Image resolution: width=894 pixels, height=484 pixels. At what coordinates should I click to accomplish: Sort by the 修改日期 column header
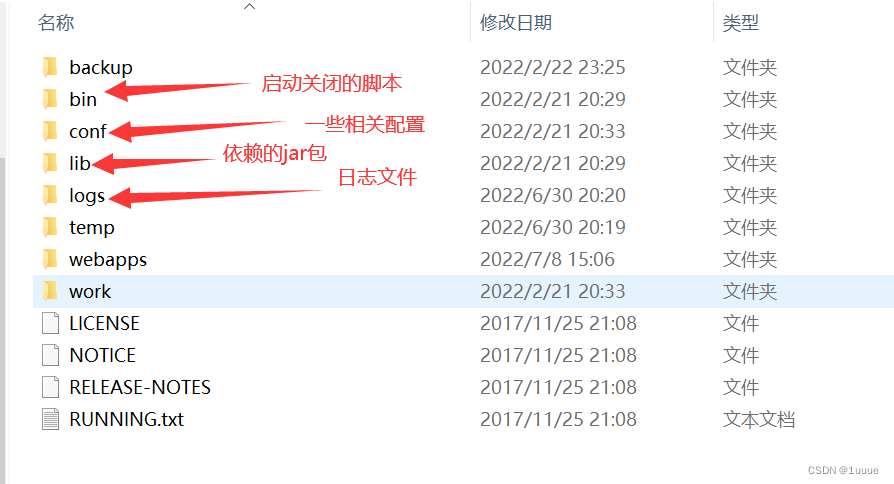[516, 23]
